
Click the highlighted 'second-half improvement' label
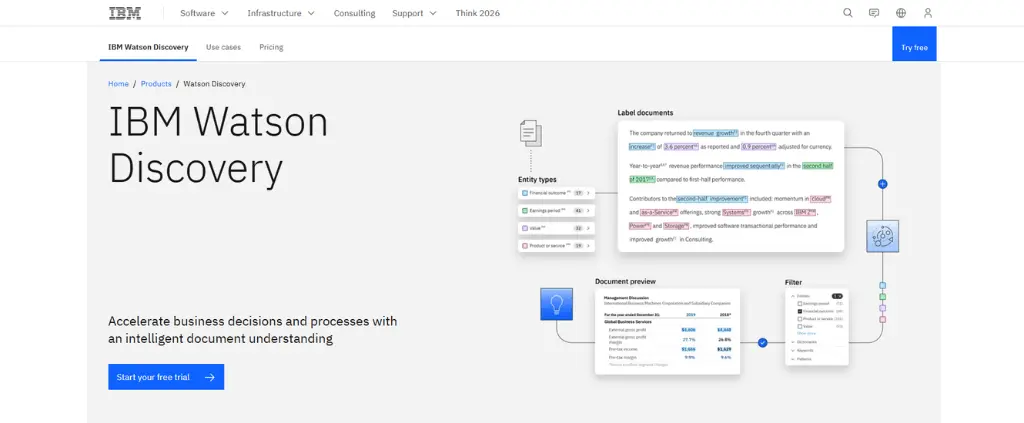tap(712, 198)
